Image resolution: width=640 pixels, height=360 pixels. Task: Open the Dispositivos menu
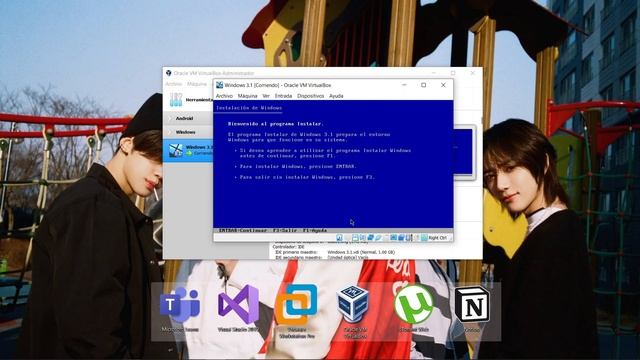pyautogui.click(x=310, y=96)
